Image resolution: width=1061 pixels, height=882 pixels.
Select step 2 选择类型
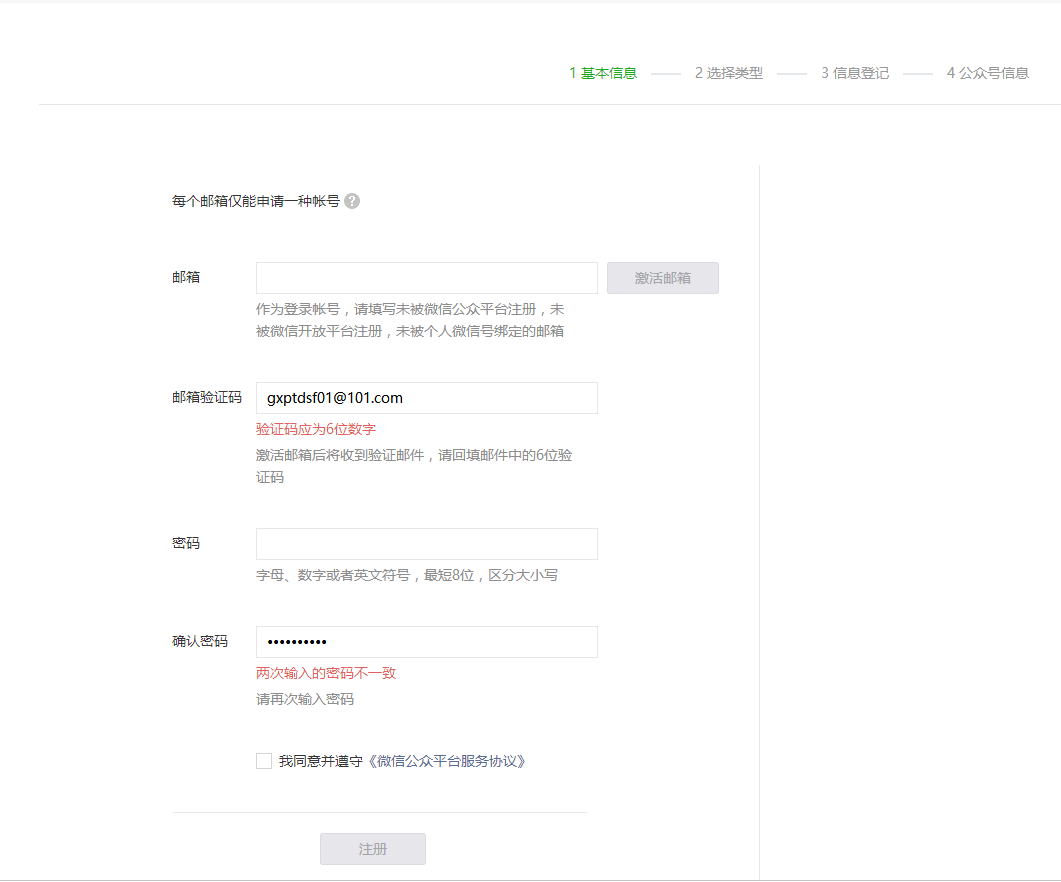tap(729, 73)
